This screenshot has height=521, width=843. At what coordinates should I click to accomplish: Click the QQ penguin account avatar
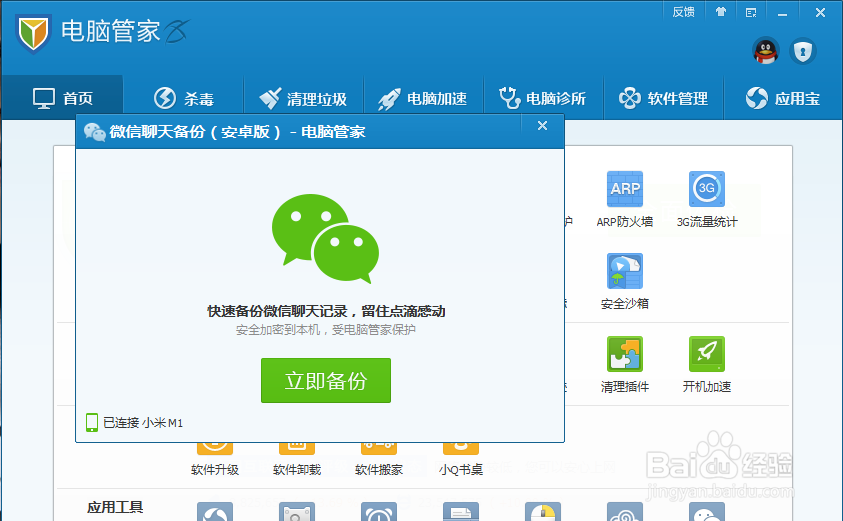click(766, 52)
